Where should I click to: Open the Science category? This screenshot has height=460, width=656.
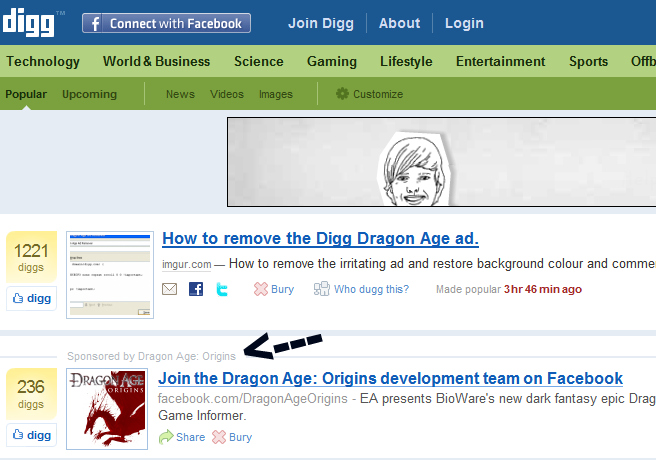pyautogui.click(x=259, y=61)
